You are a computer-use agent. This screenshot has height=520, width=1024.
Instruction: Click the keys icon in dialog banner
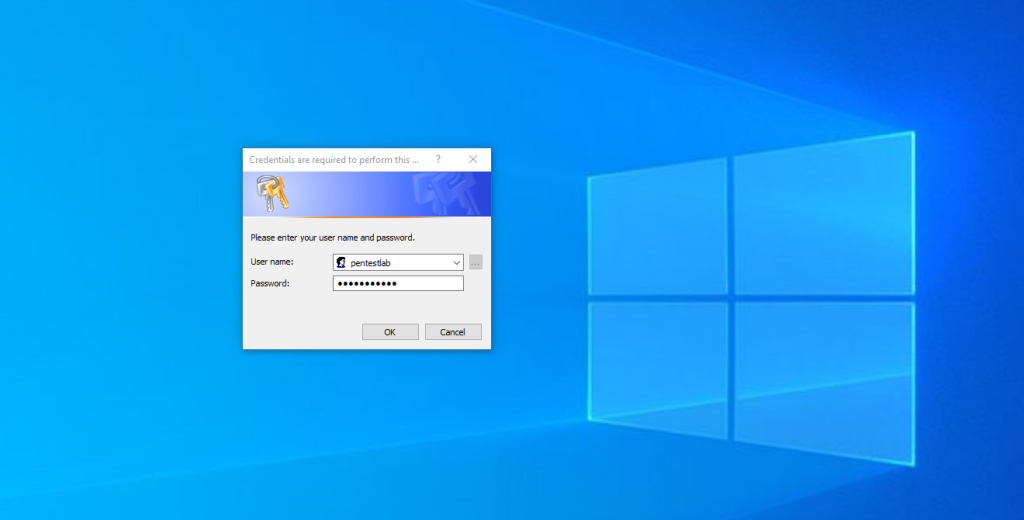click(x=272, y=193)
